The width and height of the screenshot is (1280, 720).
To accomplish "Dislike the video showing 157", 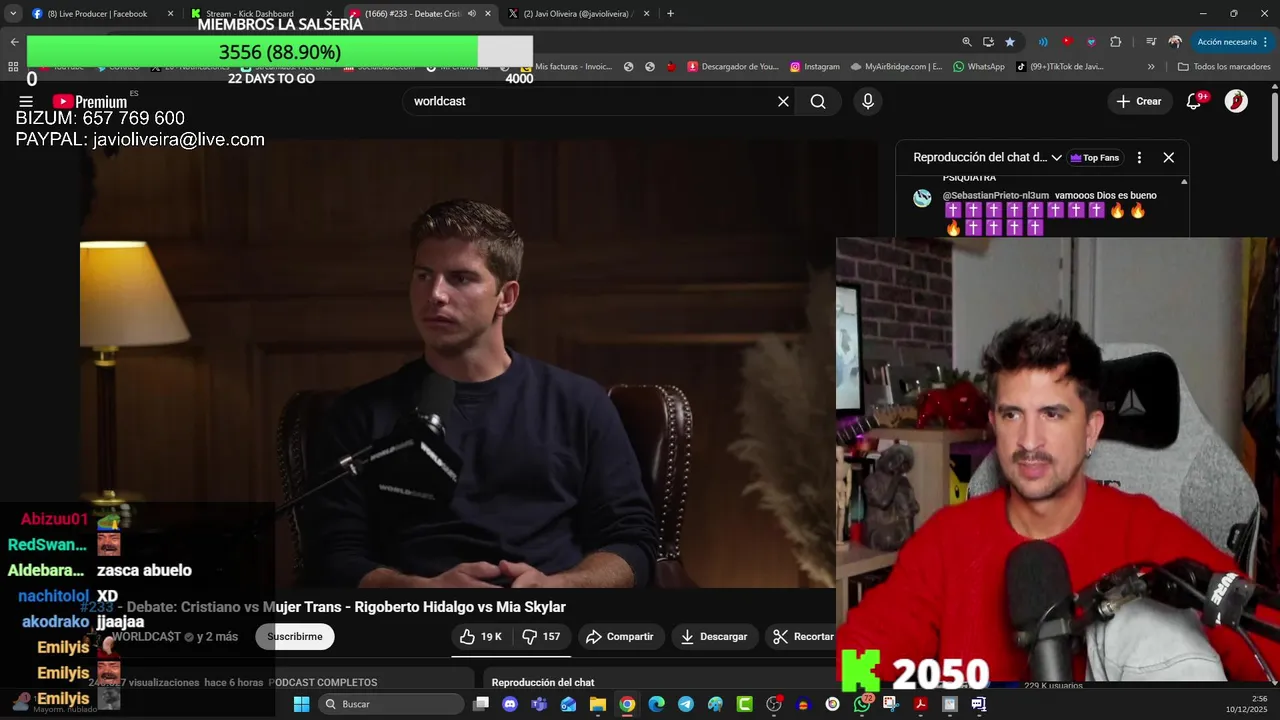I will pyautogui.click(x=541, y=636).
